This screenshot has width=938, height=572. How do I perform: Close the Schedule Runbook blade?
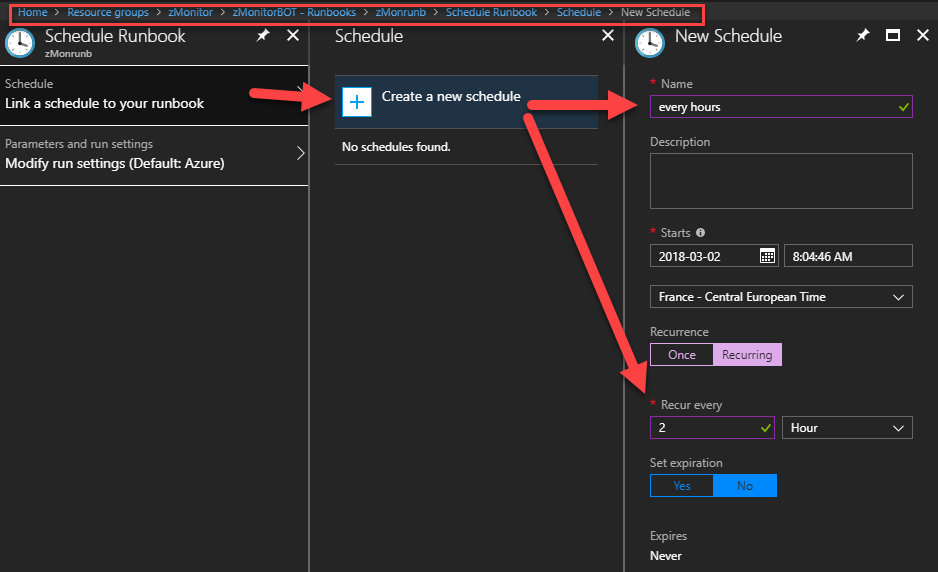(x=293, y=36)
